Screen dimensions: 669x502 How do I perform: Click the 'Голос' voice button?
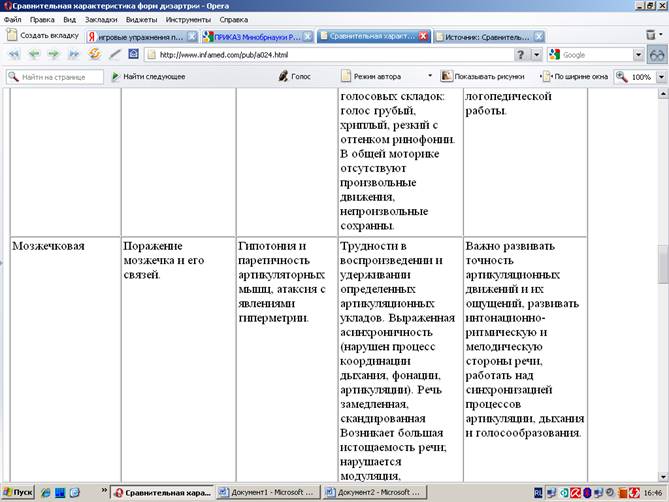[x=295, y=76]
